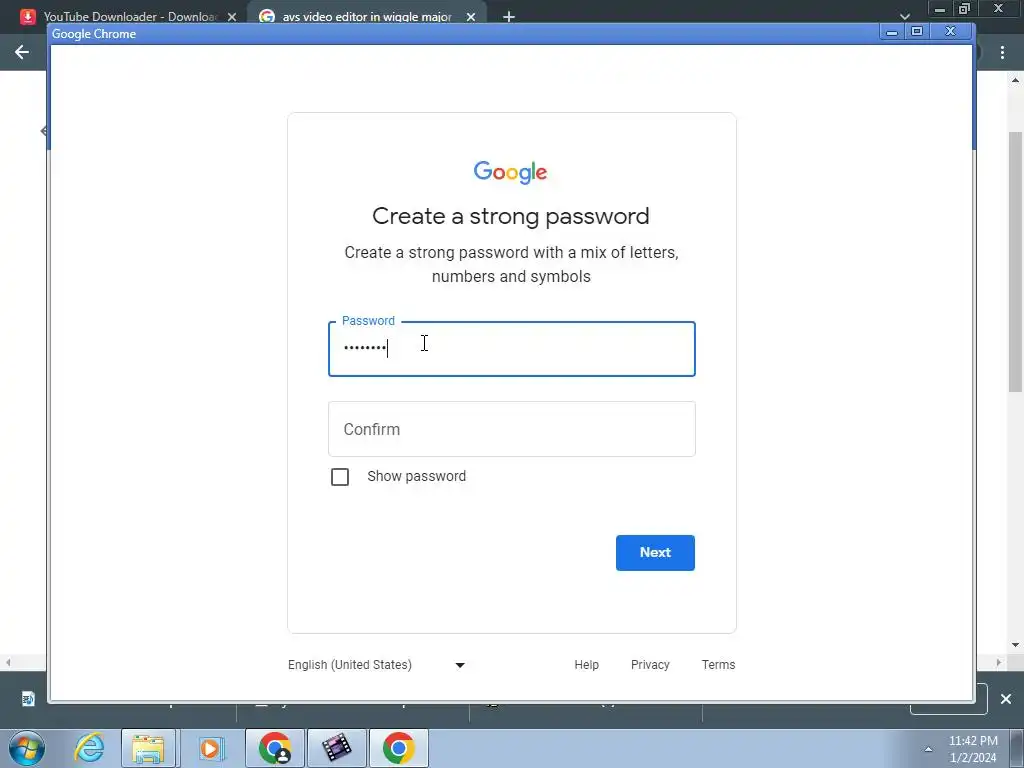Show hidden system tray icons

pos(928,749)
